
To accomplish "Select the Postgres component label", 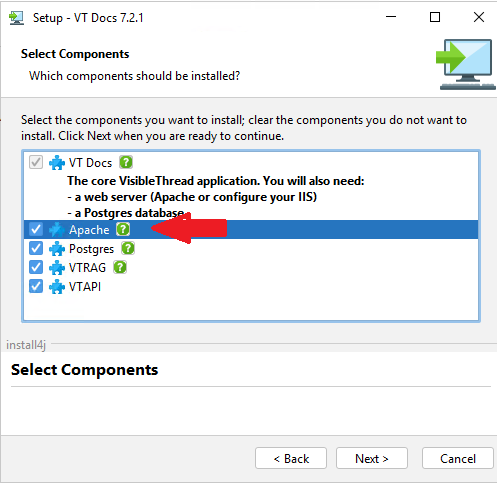I will click(91, 249).
